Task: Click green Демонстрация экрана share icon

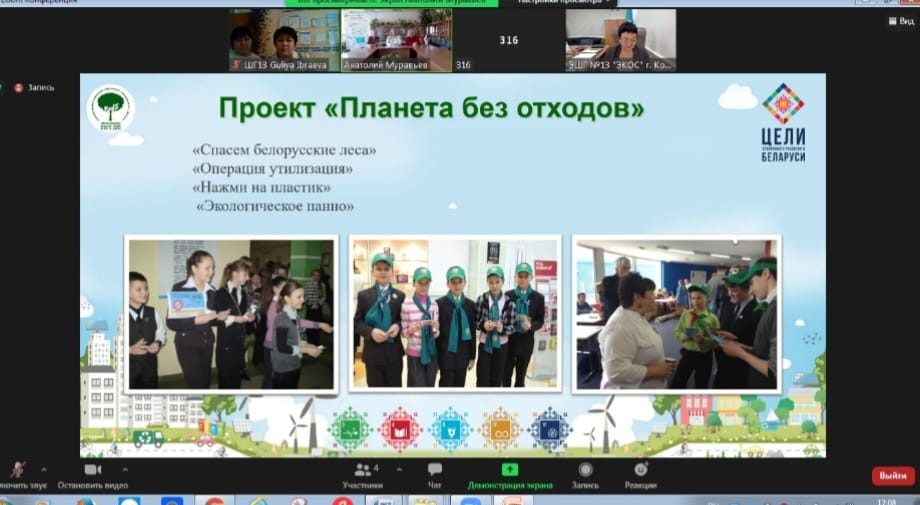Action: (510, 469)
